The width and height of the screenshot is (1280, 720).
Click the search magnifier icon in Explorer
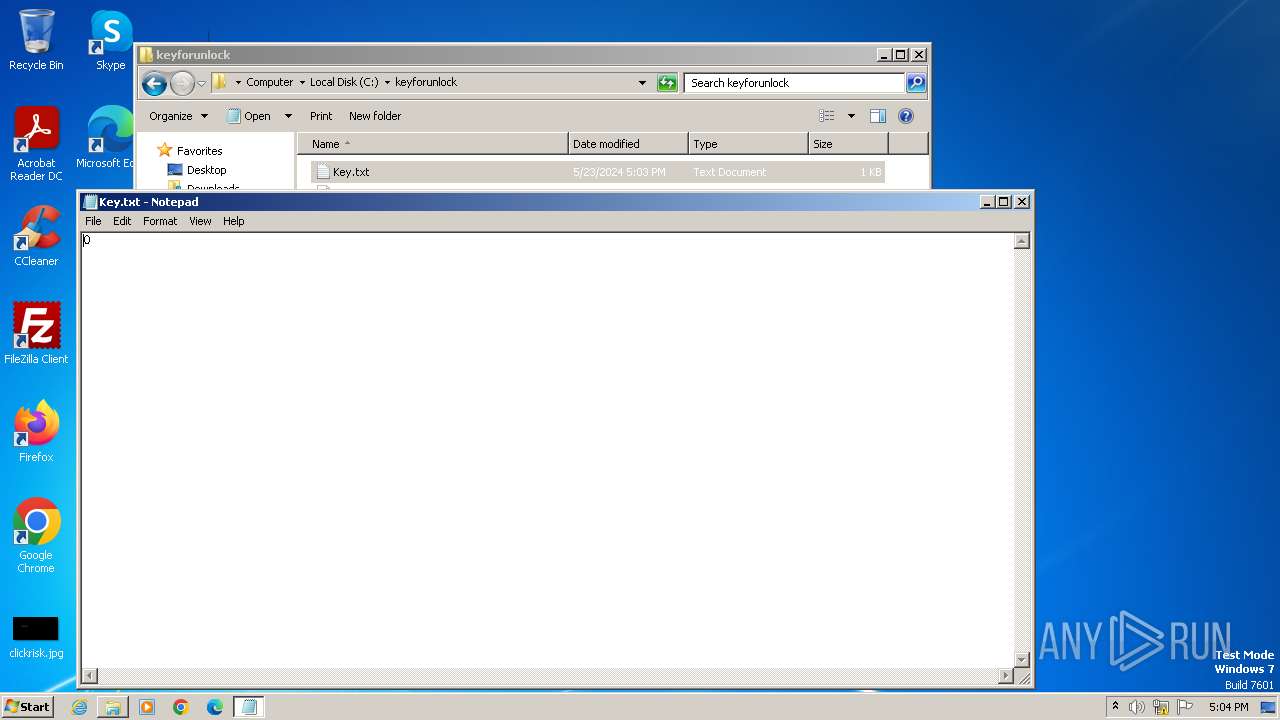point(916,83)
